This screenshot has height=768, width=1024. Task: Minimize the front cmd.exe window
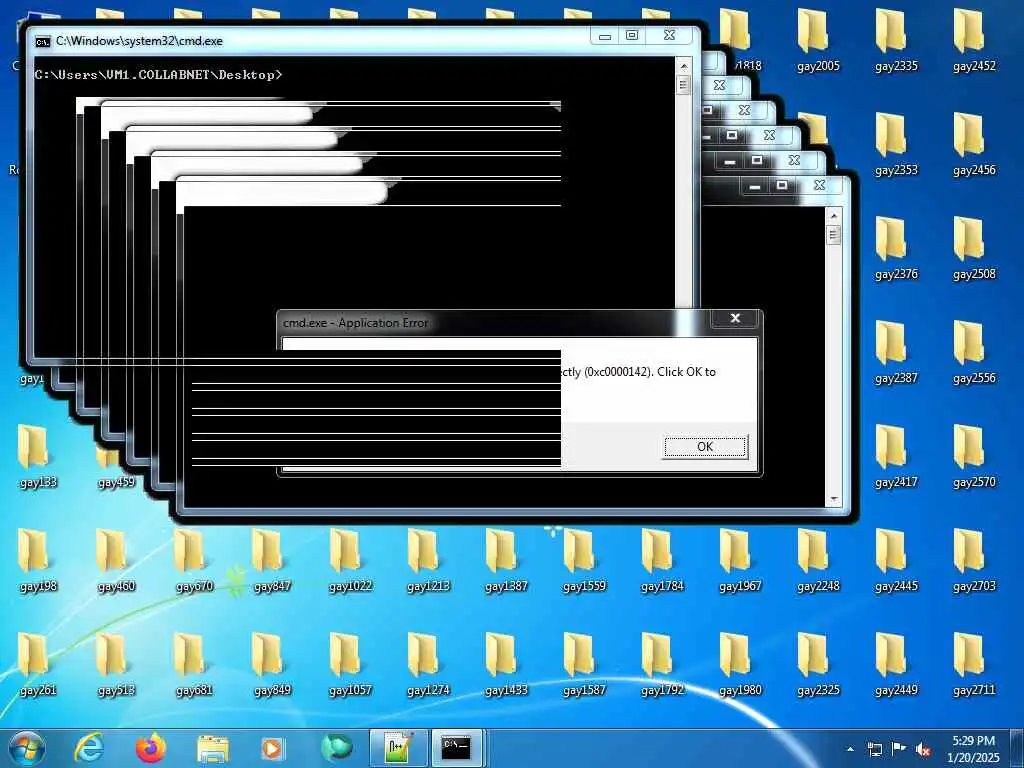pyautogui.click(x=605, y=35)
